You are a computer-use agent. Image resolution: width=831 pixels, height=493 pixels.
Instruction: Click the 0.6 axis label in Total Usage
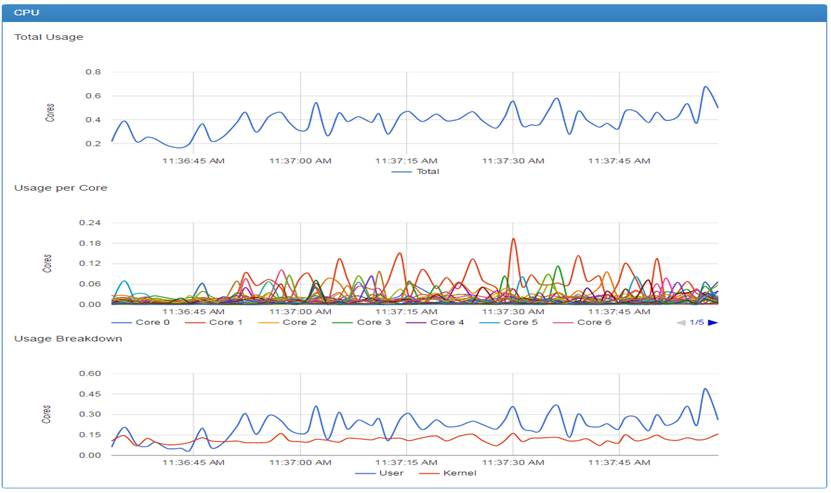pos(93,96)
